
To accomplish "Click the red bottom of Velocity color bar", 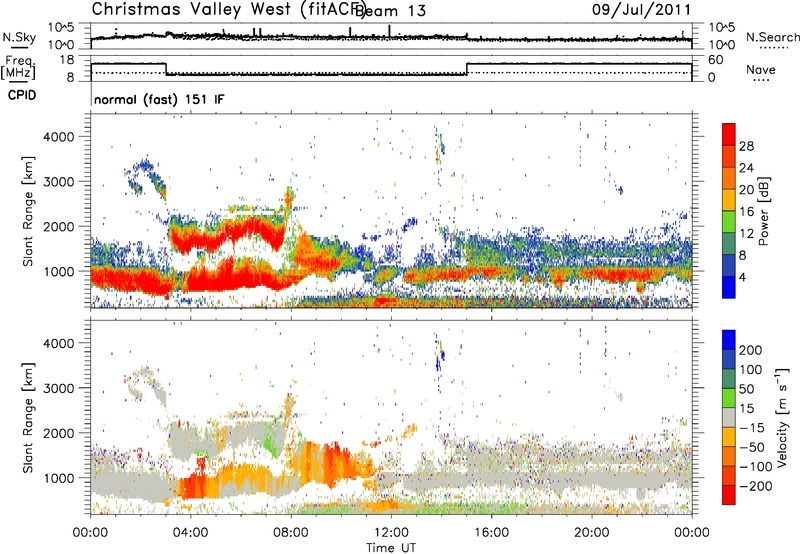I will point(729,495).
